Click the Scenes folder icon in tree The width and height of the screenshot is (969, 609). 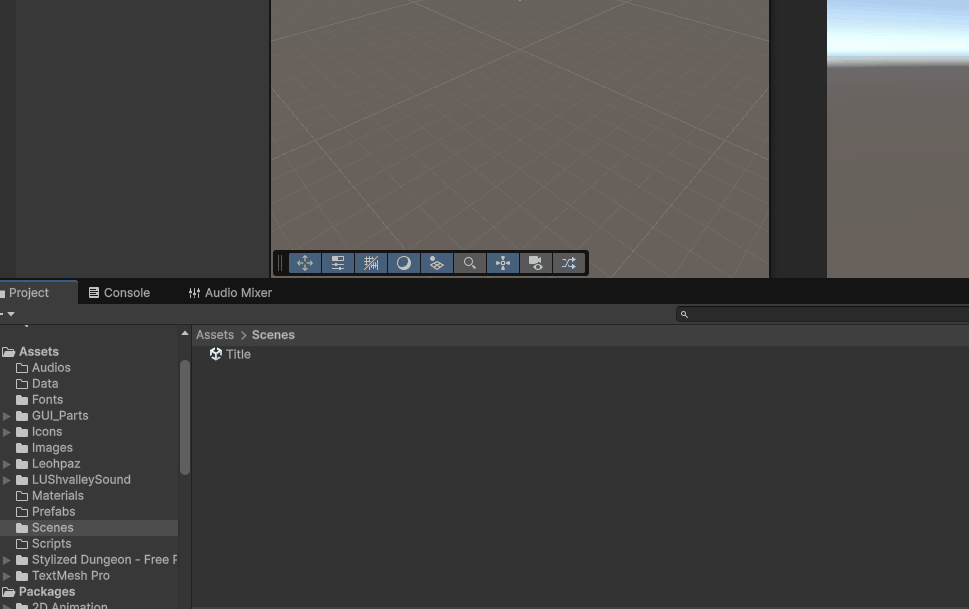pos(22,528)
